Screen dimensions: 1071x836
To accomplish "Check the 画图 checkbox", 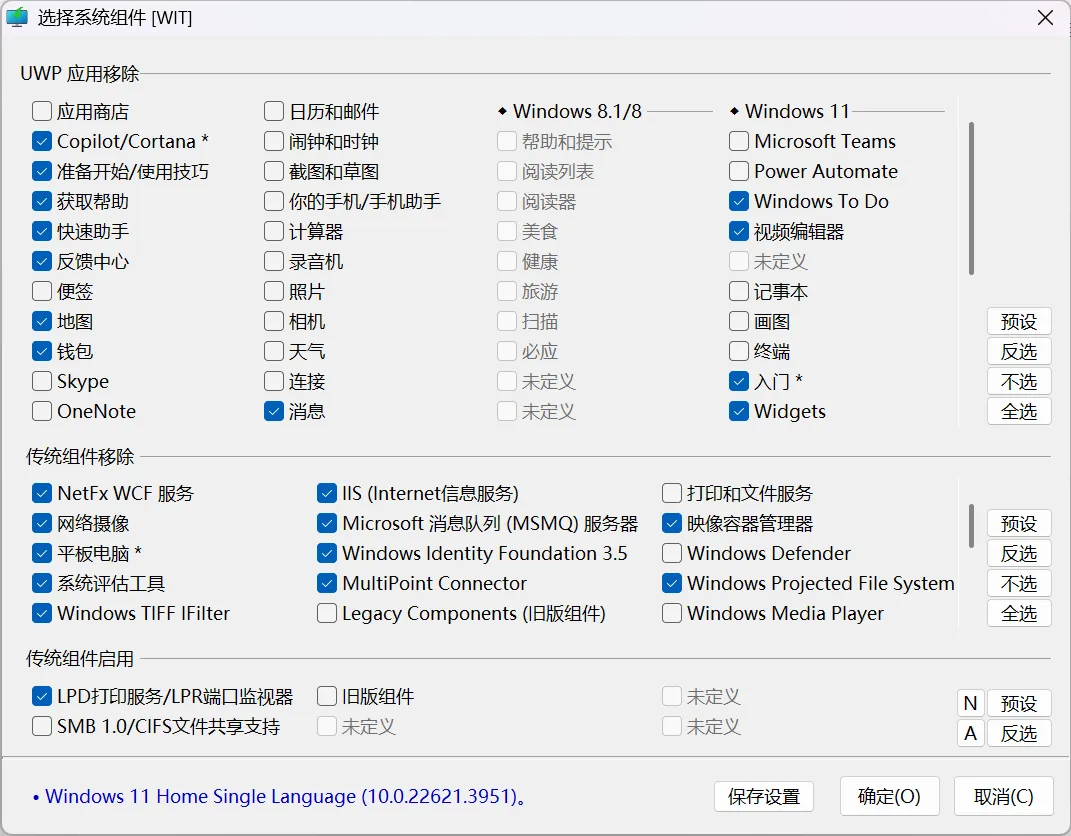I will [x=739, y=322].
